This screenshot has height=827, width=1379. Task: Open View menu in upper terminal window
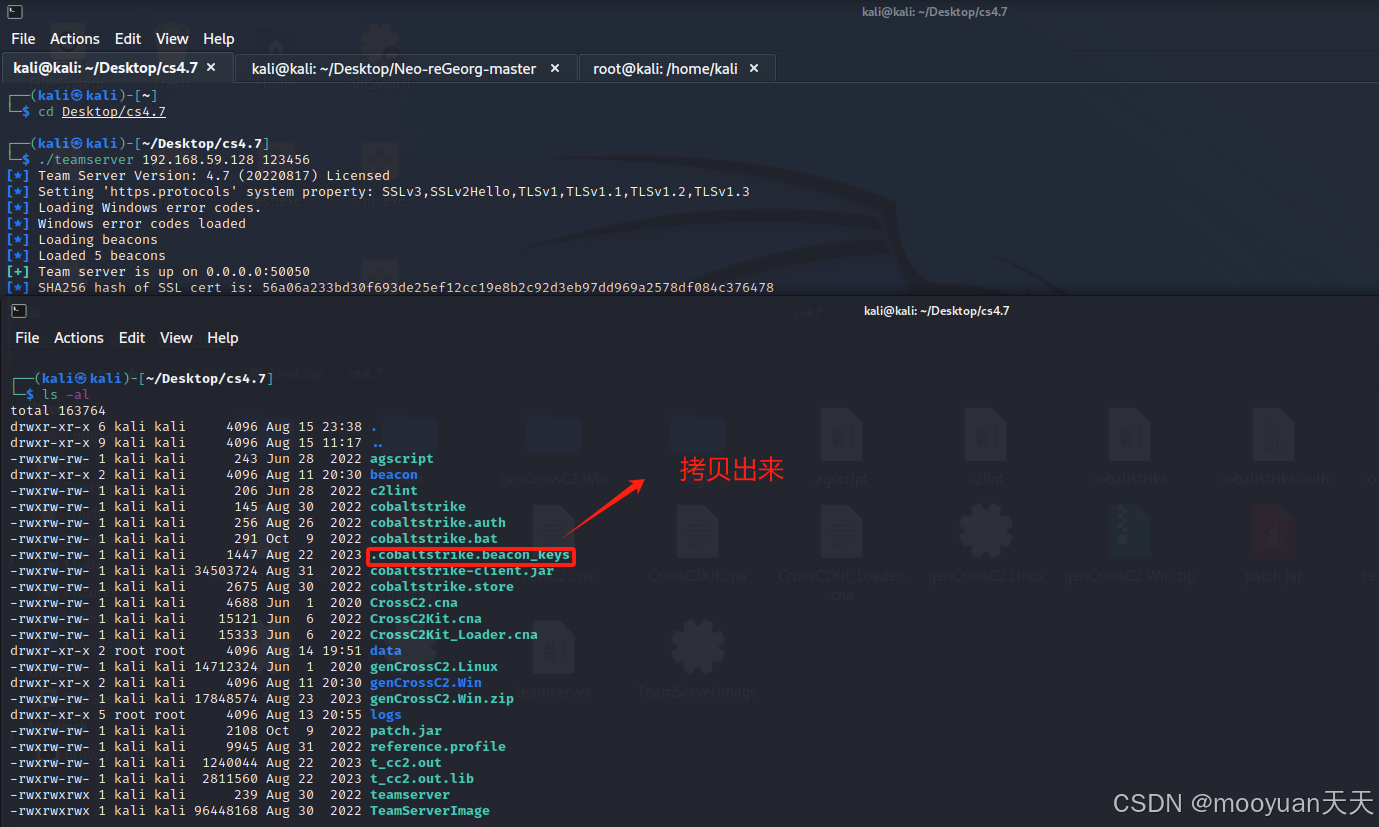click(x=172, y=38)
